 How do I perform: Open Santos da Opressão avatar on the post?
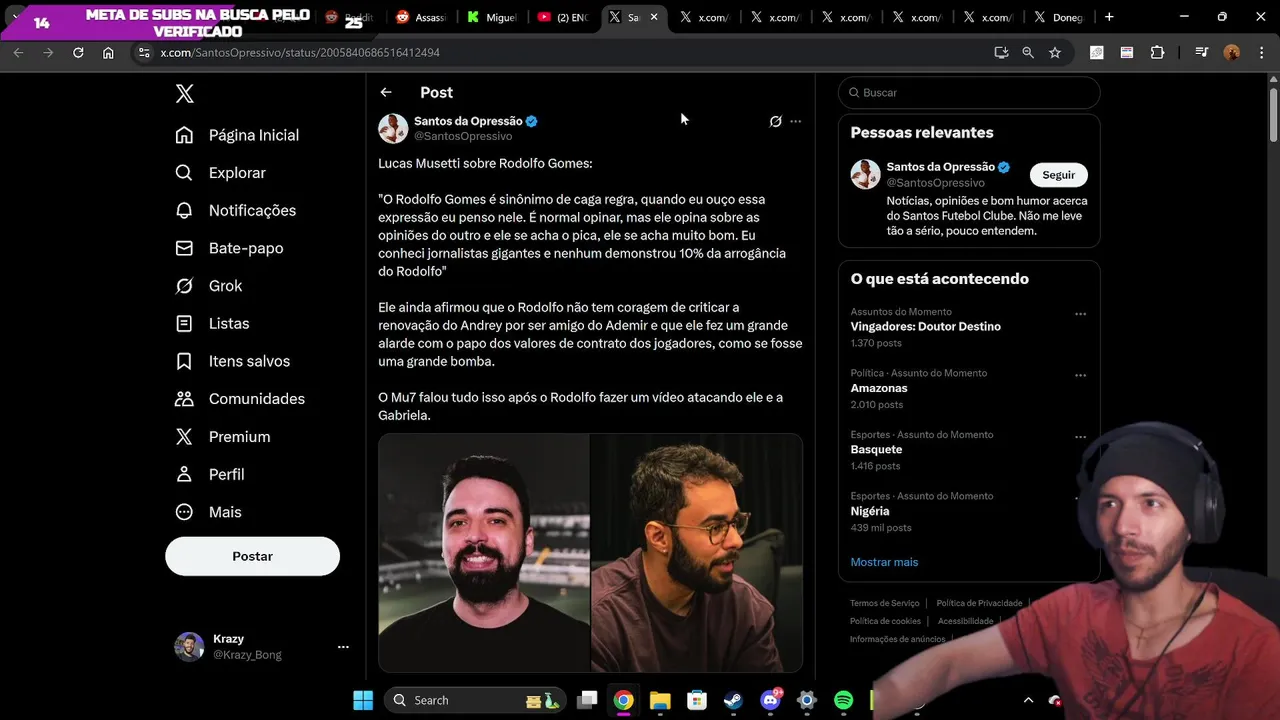393,128
